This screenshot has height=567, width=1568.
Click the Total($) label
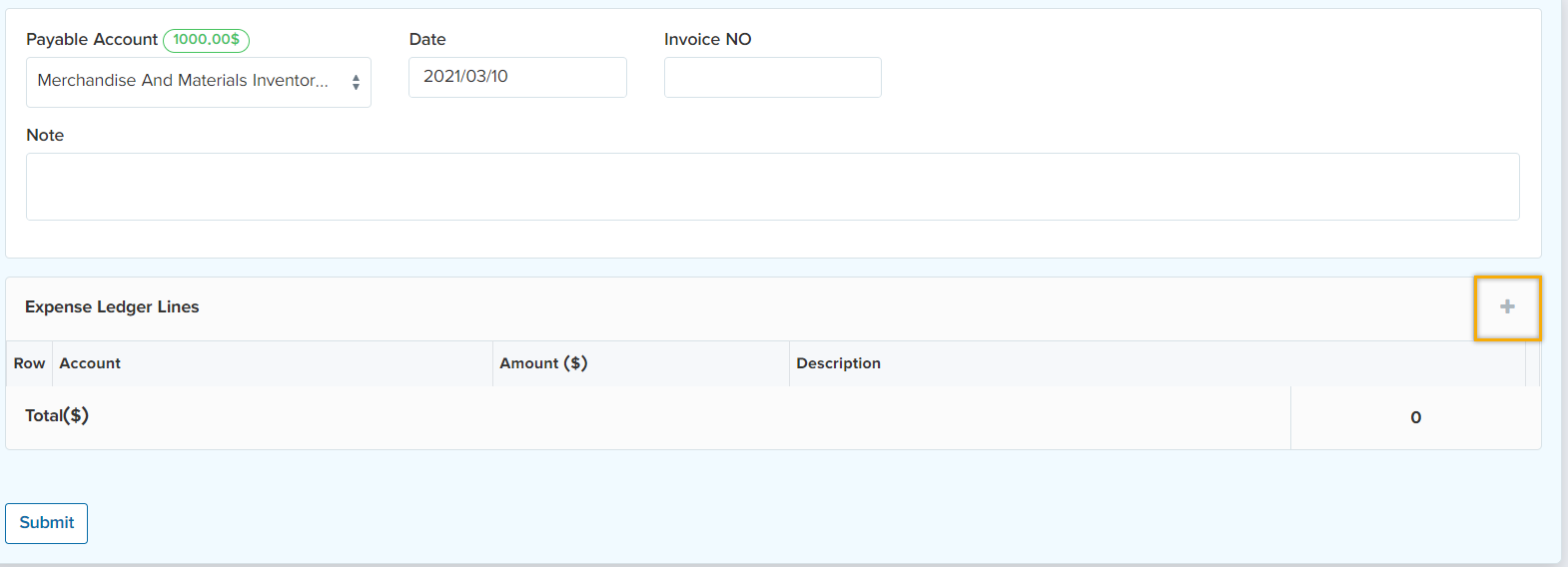57,416
